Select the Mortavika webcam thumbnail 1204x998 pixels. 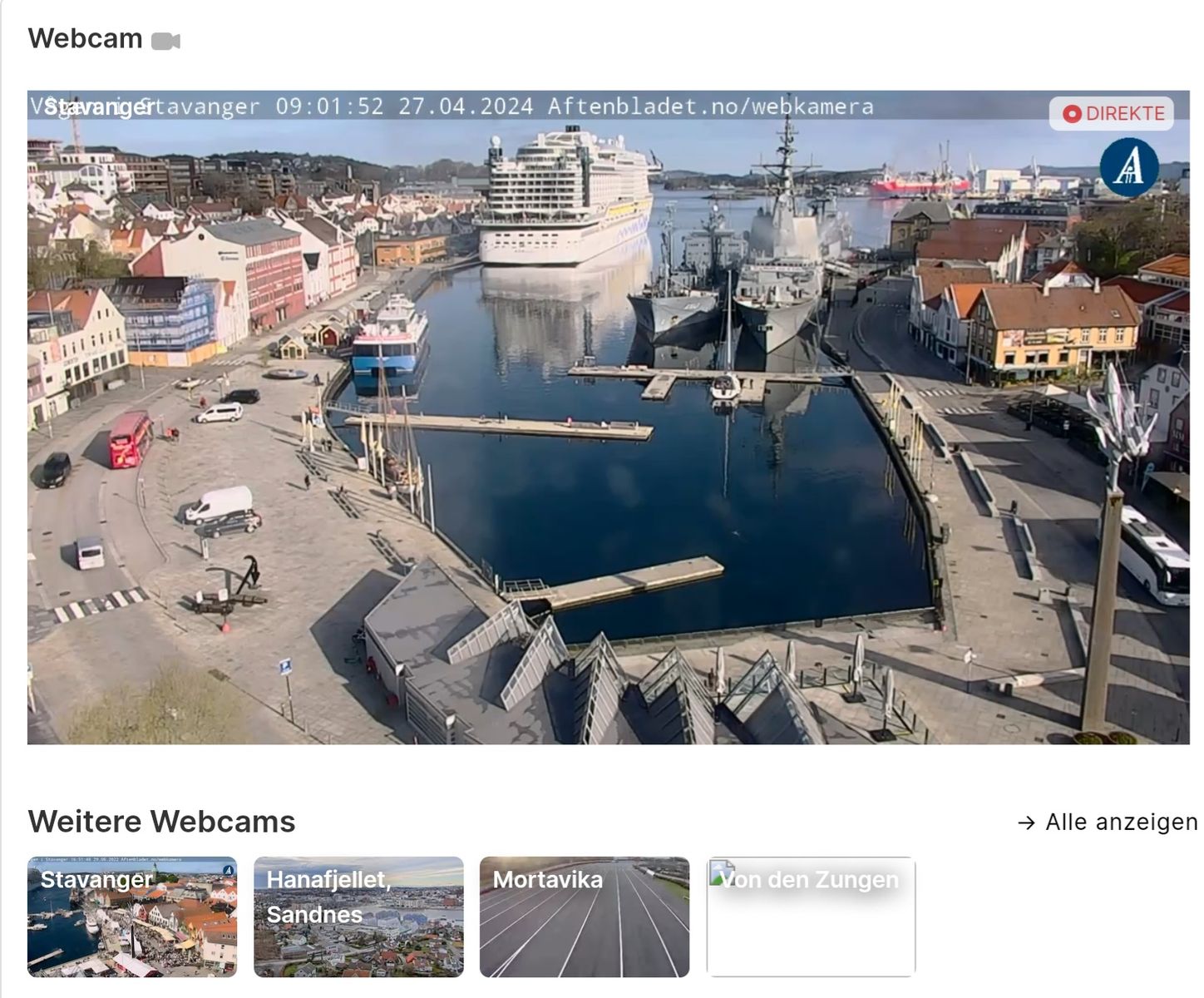coord(584,916)
